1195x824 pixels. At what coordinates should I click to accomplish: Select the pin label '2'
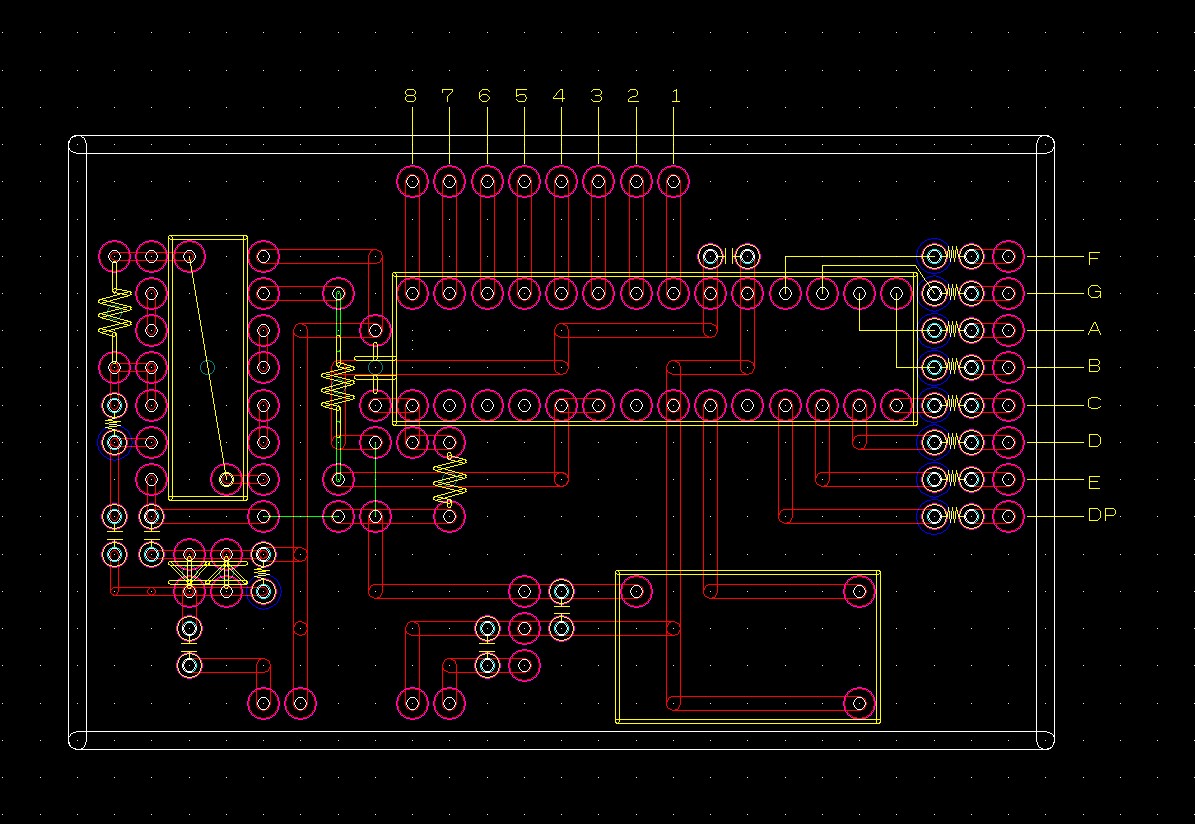tap(633, 96)
